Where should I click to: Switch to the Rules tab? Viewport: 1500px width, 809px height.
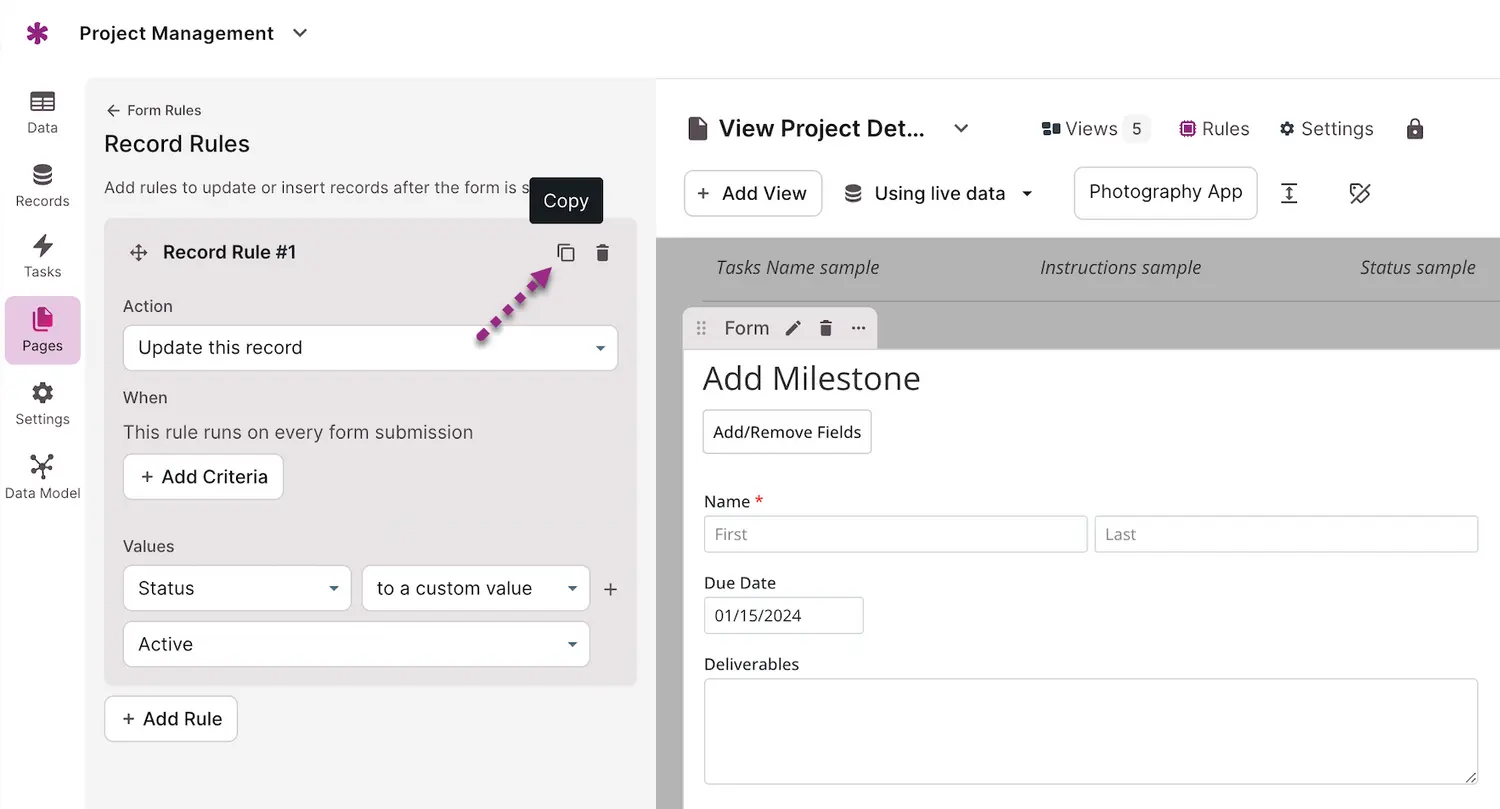click(1214, 129)
